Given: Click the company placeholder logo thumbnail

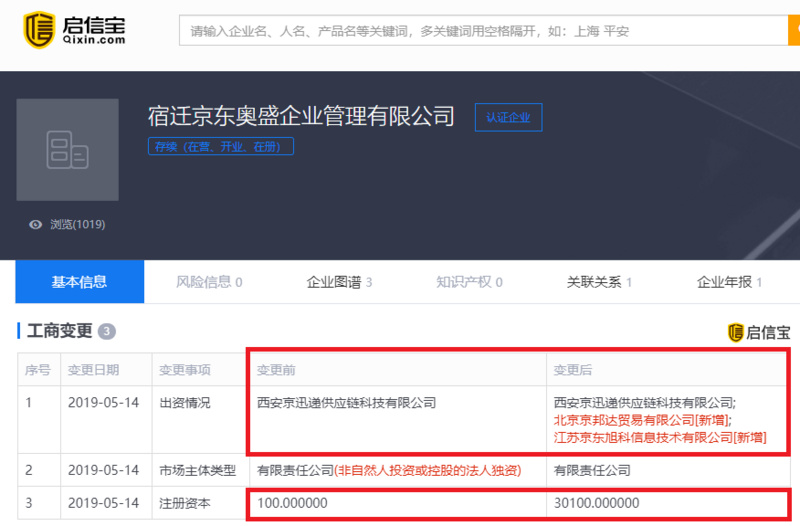Looking at the screenshot, I should (x=67, y=150).
